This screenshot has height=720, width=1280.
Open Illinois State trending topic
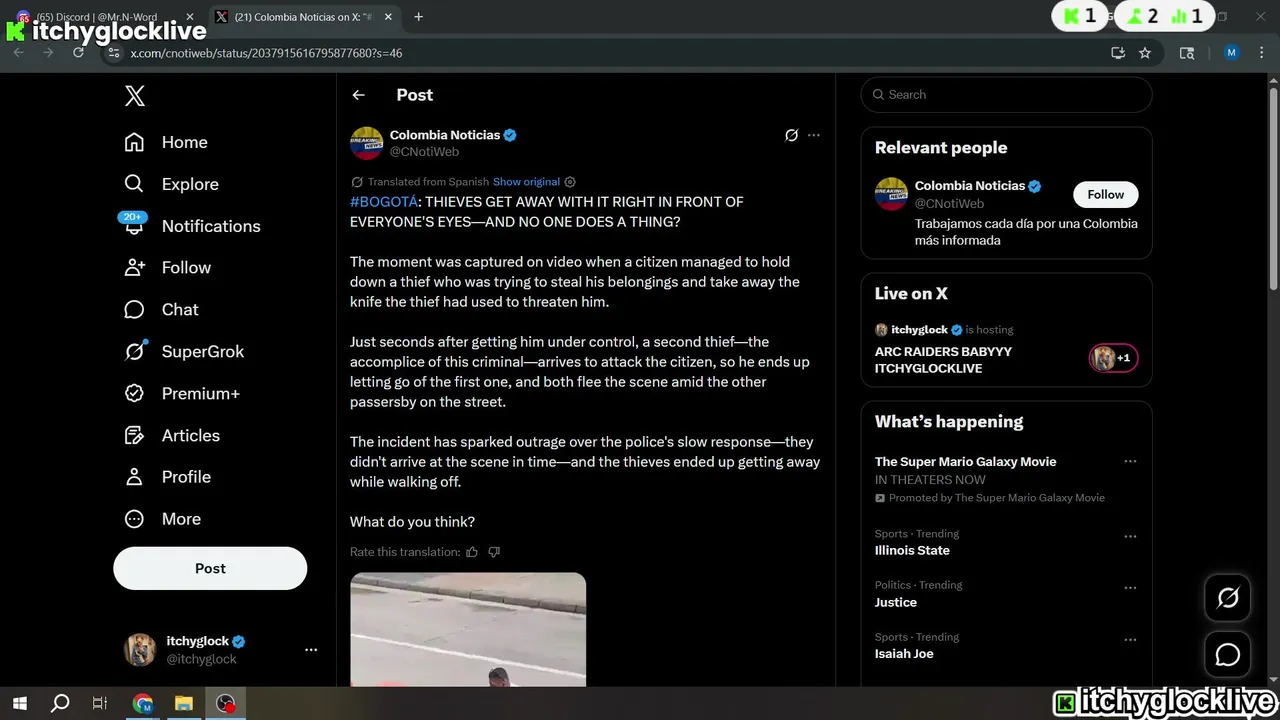912,550
